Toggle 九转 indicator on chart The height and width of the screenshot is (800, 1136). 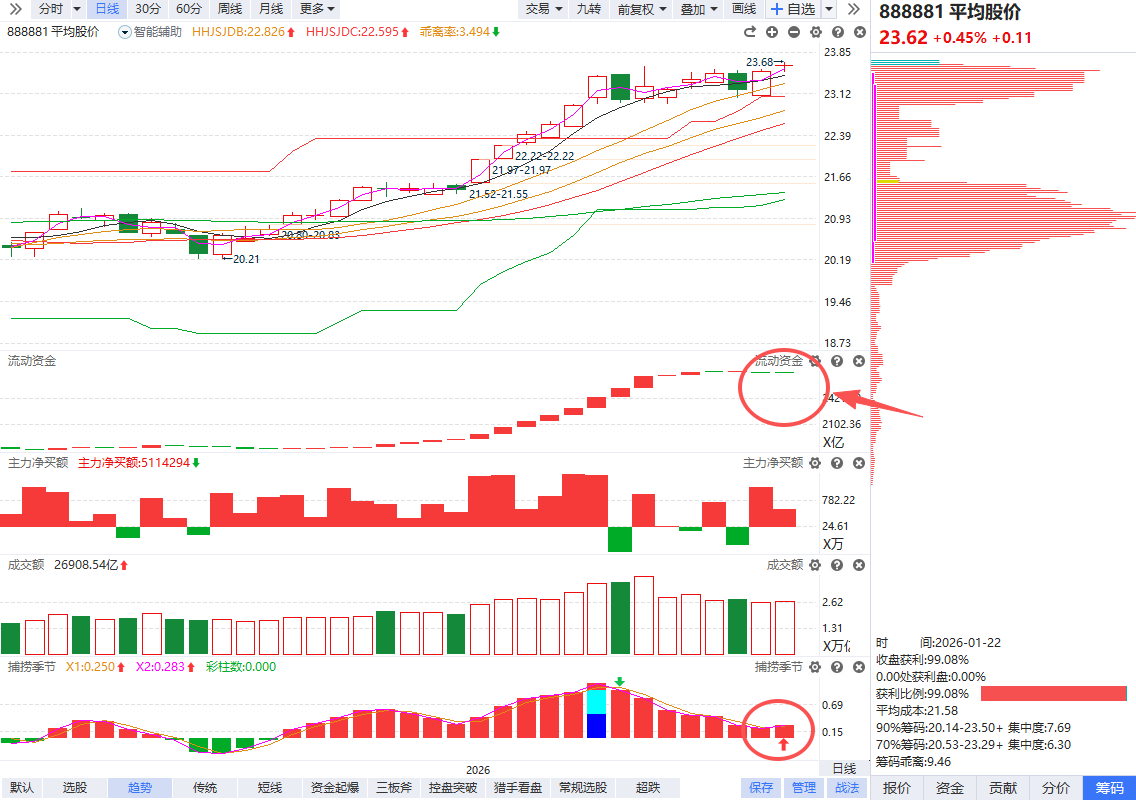tap(589, 9)
